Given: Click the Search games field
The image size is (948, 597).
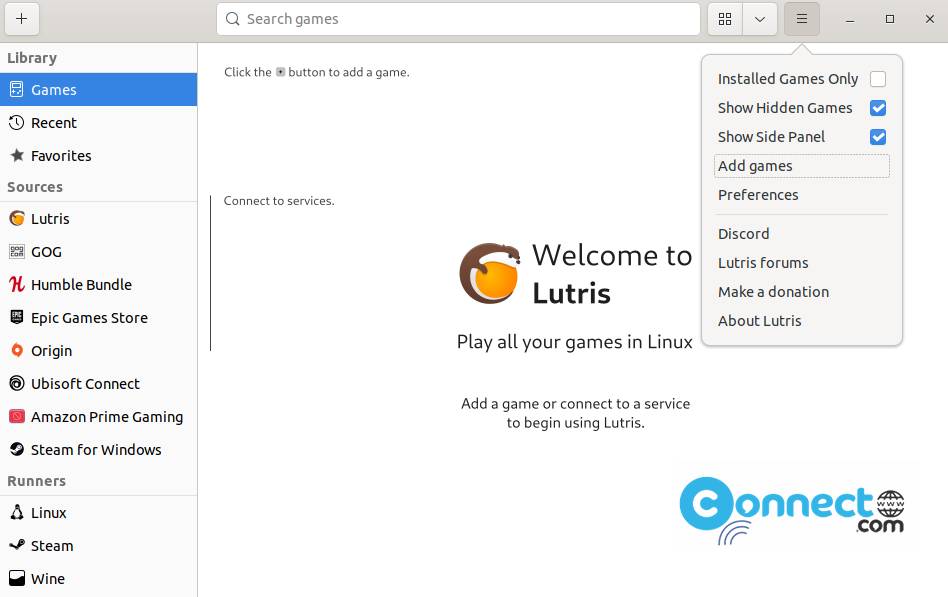Looking at the screenshot, I should tap(458, 19).
